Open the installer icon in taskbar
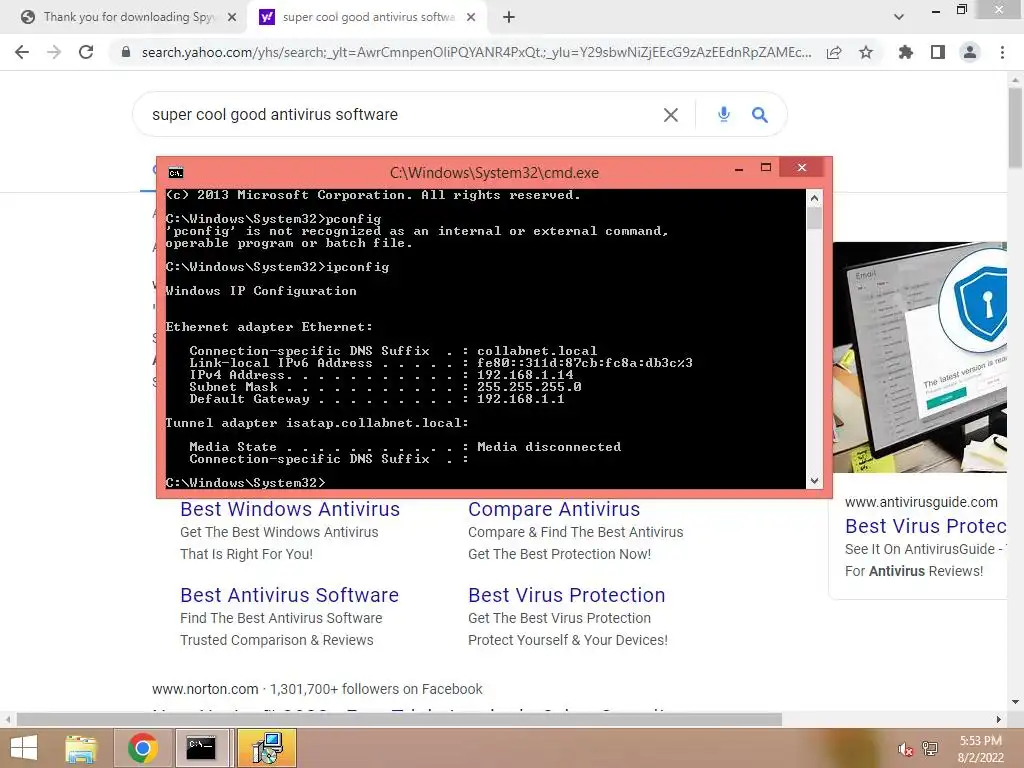 (x=266, y=748)
